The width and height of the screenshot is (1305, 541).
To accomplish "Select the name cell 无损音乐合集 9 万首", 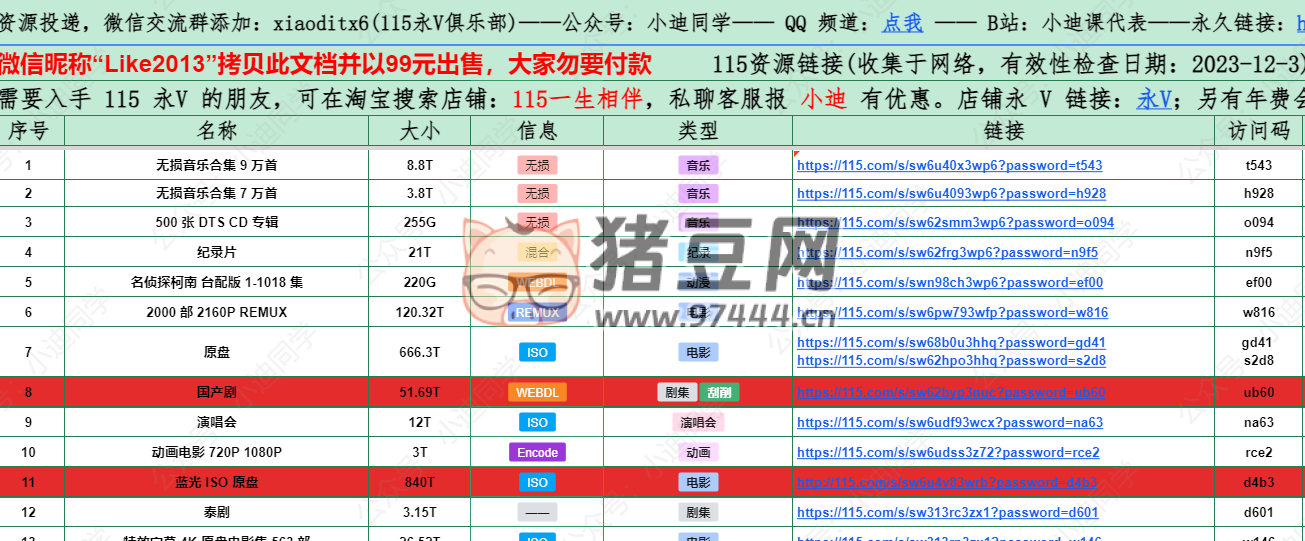I will [x=217, y=166].
